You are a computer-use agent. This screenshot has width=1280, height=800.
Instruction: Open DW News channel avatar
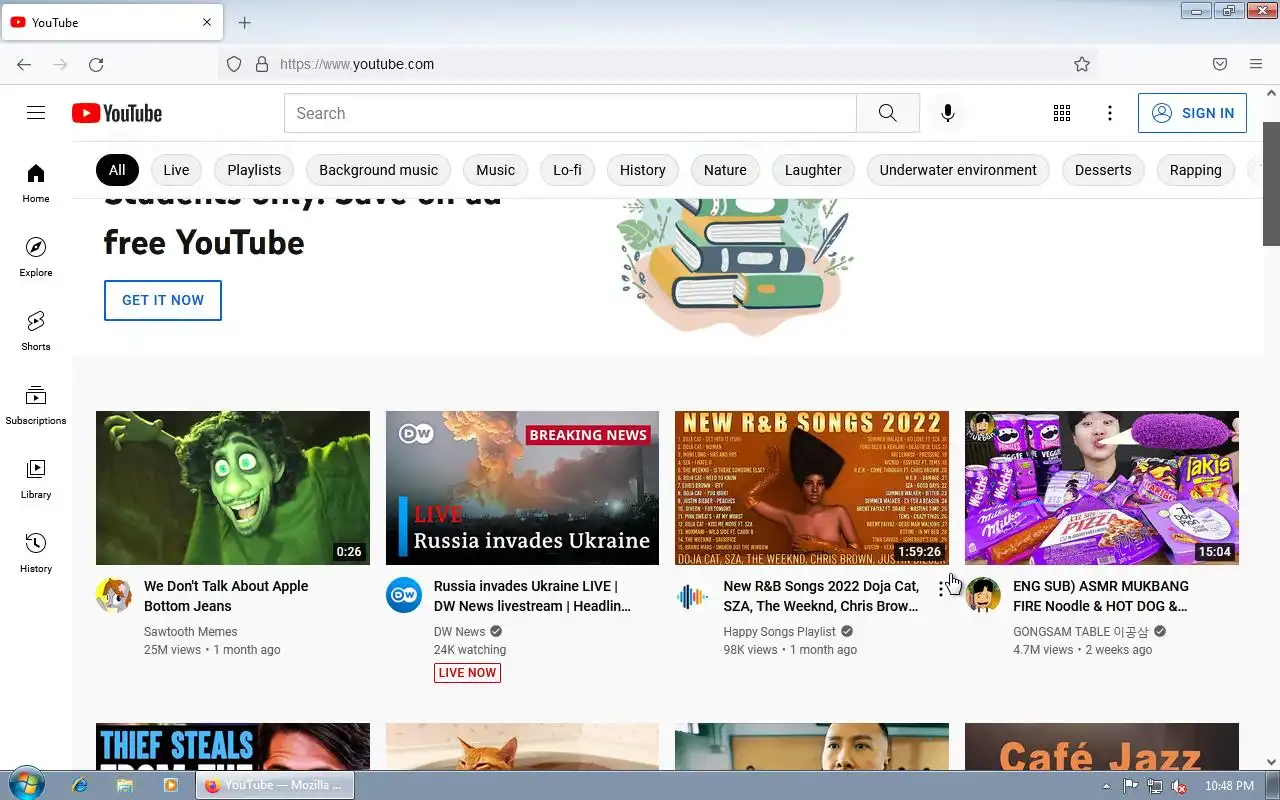point(404,595)
